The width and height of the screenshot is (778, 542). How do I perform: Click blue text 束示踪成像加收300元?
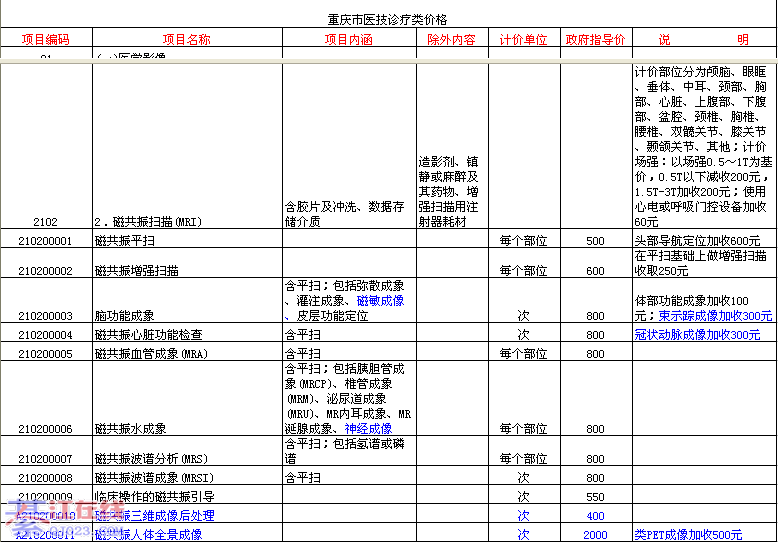tap(715, 316)
